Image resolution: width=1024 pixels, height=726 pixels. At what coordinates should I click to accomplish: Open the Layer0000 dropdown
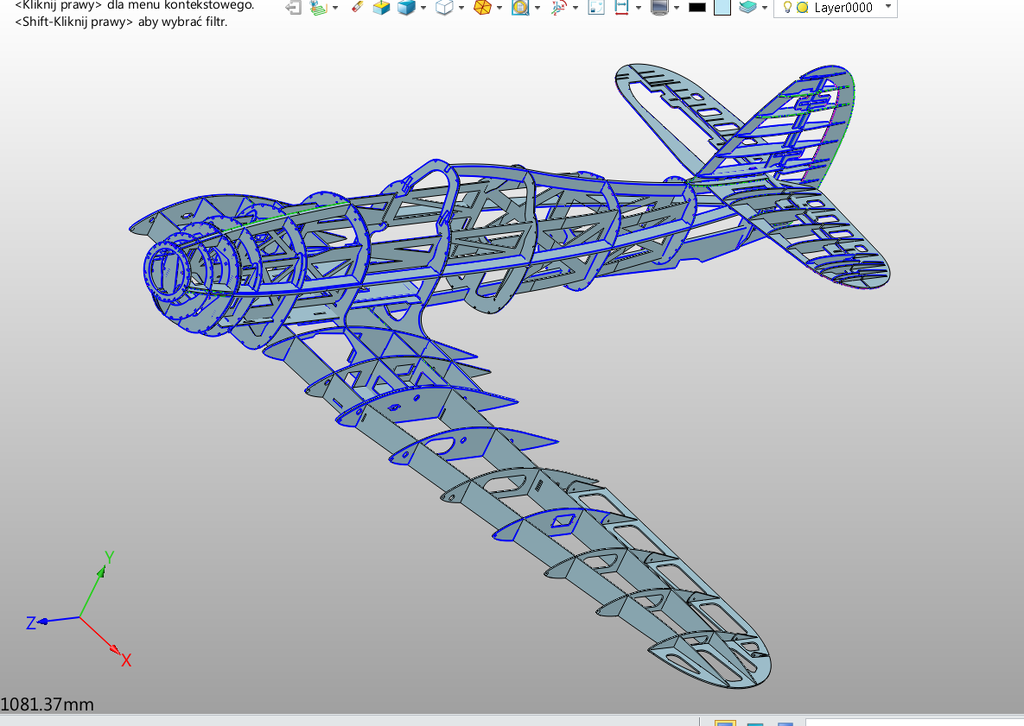click(889, 7)
